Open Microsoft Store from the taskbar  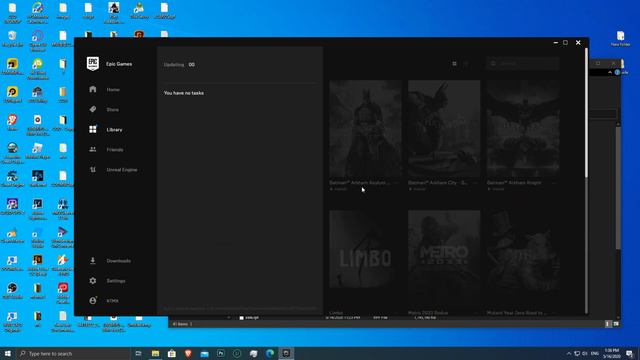tap(172, 353)
